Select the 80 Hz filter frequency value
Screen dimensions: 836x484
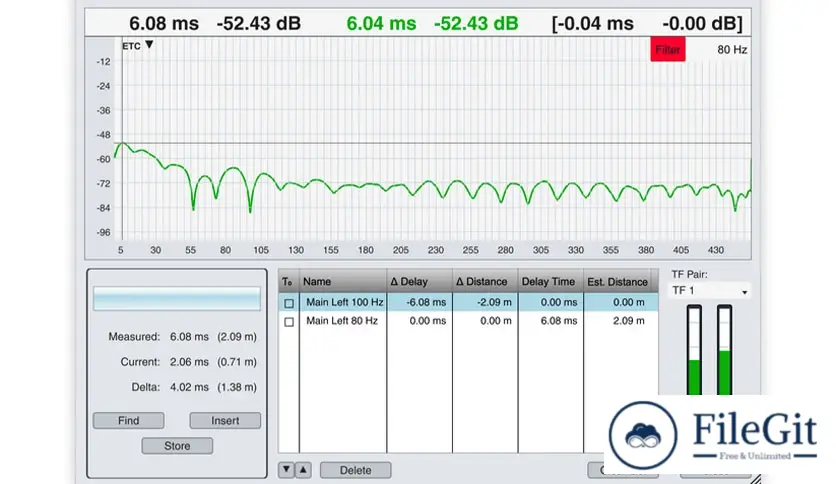point(732,50)
